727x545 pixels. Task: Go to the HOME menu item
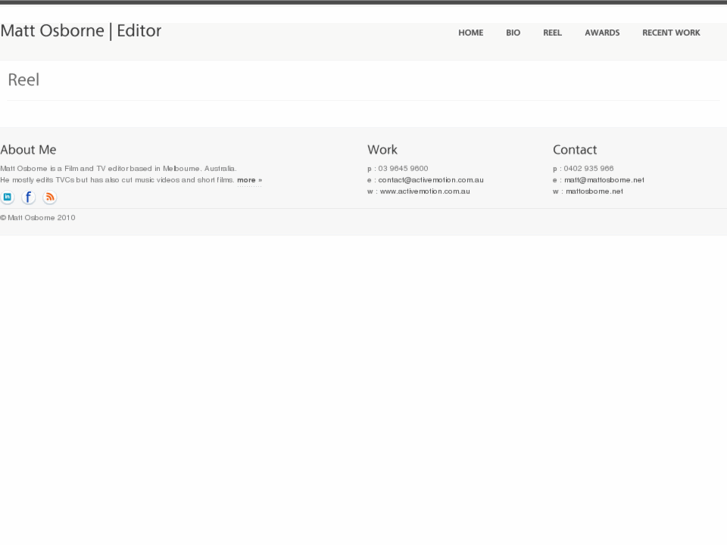[x=471, y=33]
